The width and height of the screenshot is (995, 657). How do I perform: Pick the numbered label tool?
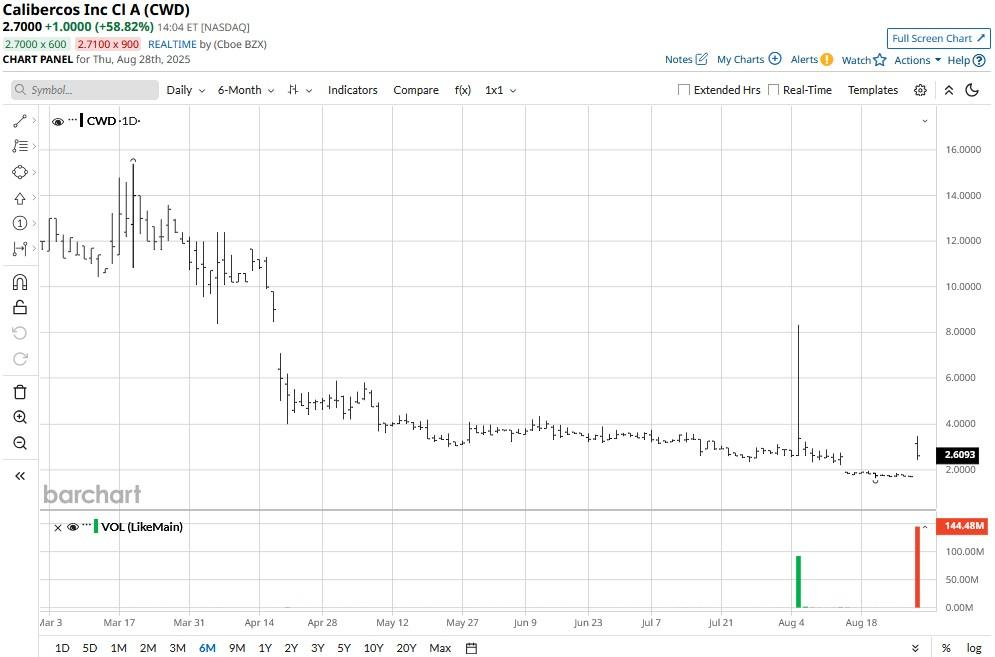pos(20,223)
